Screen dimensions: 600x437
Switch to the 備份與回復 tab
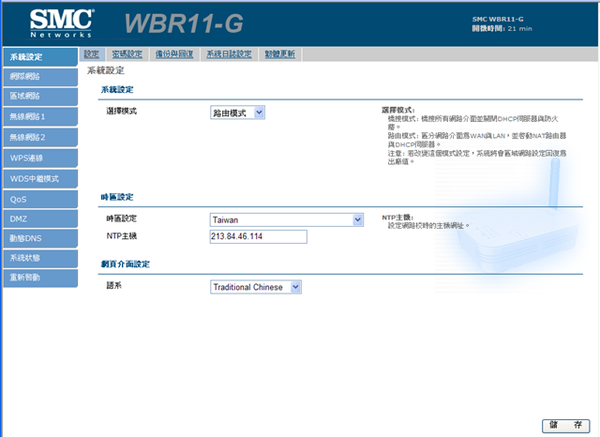(174, 54)
